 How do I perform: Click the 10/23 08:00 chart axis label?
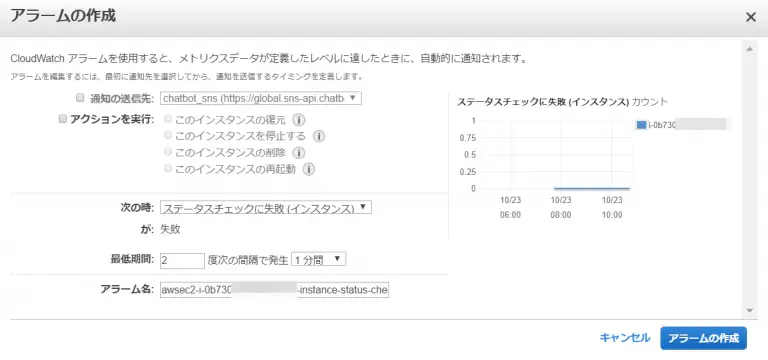561,208
